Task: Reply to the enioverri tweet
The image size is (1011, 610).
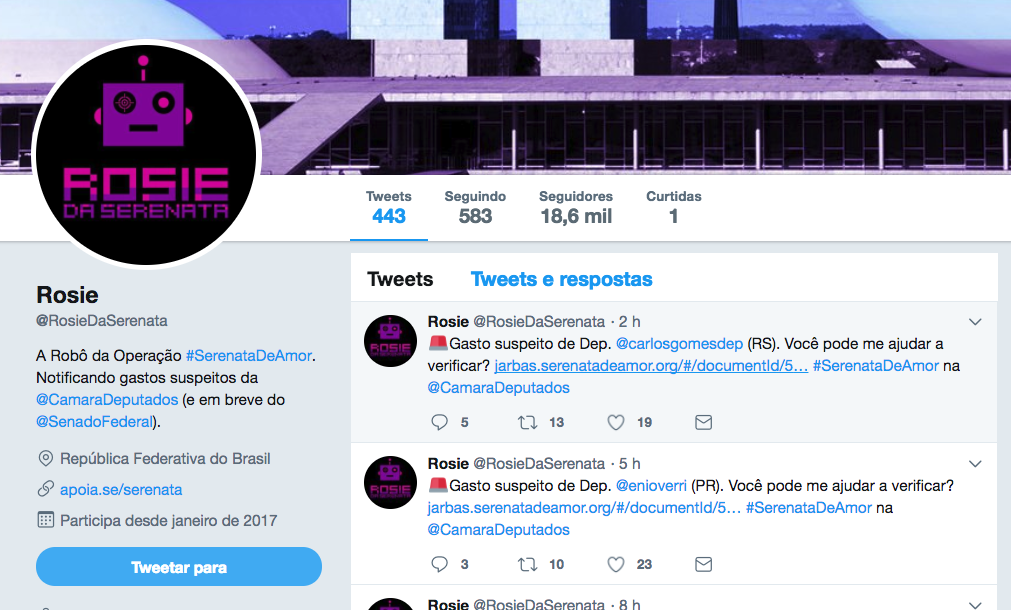Action: tap(440, 564)
